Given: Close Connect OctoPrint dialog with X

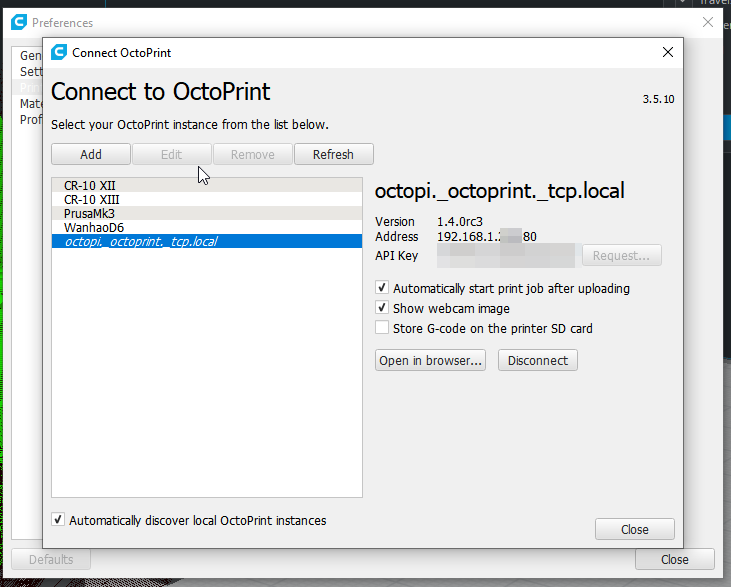Looking at the screenshot, I should 668,52.
